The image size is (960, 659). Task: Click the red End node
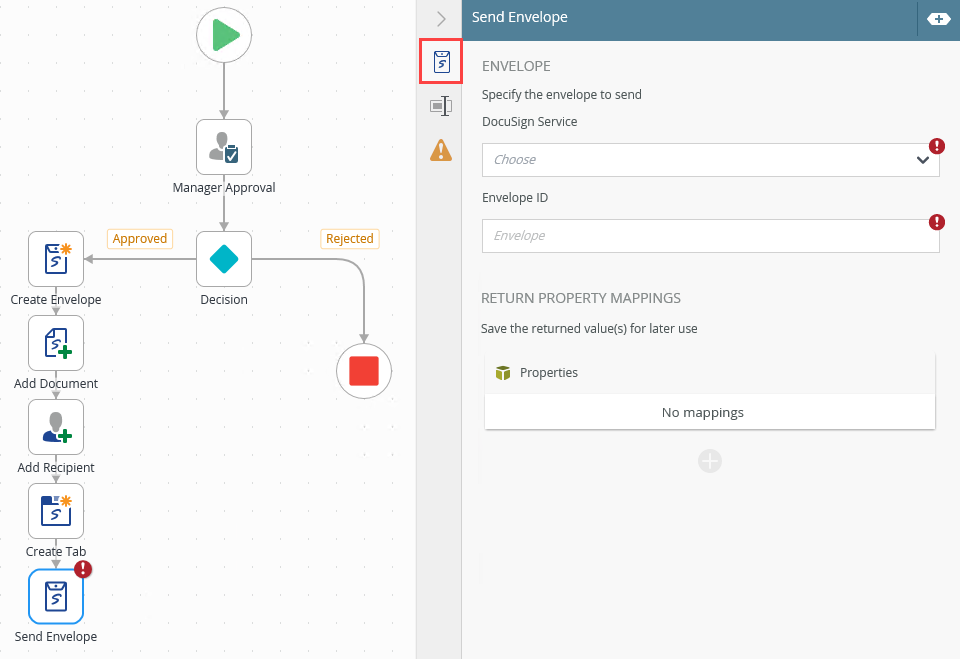[x=364, y=371]
